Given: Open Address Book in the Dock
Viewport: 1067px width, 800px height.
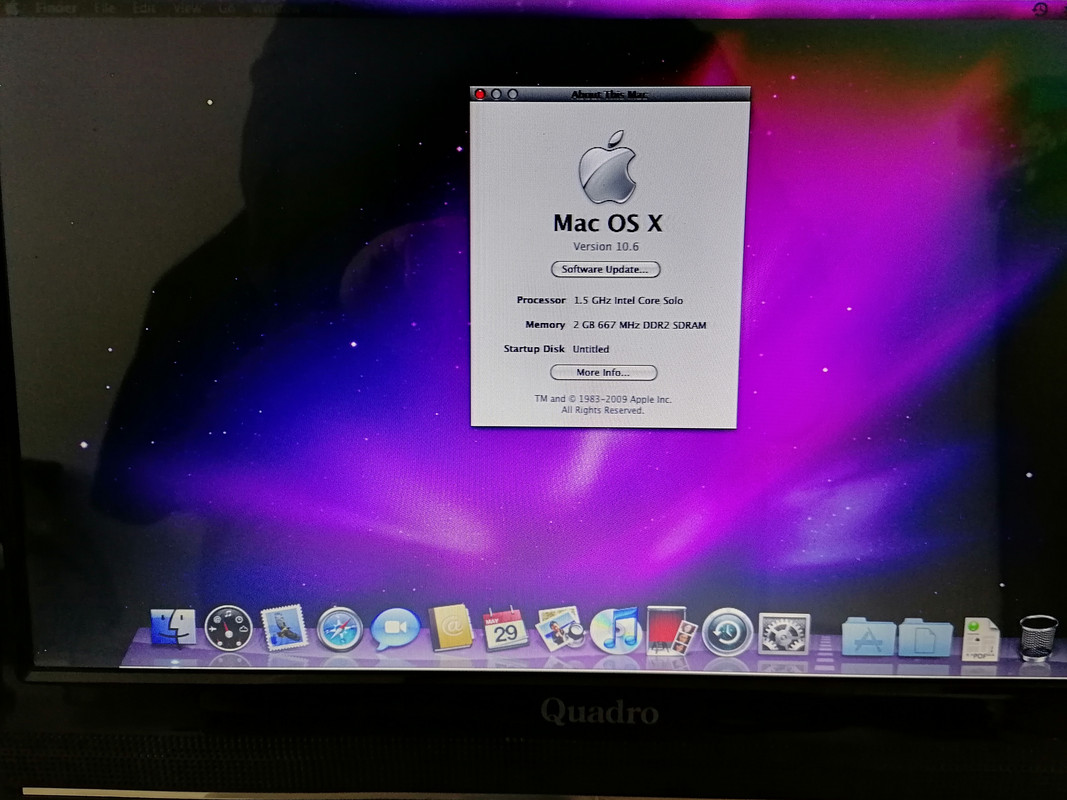Looking at the screenshot, I should coord(450,628).
